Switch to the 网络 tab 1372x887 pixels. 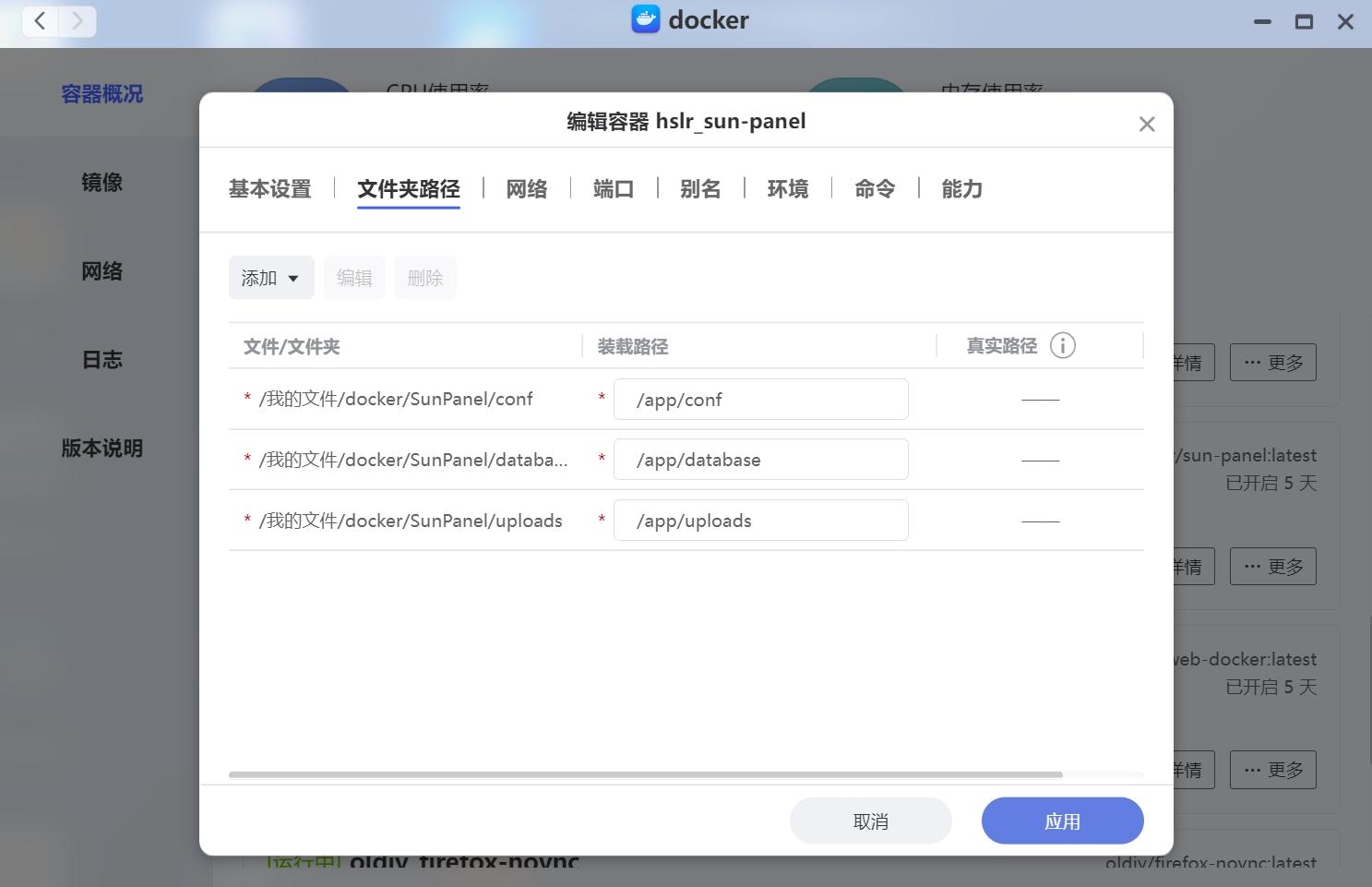pos(527,188)
